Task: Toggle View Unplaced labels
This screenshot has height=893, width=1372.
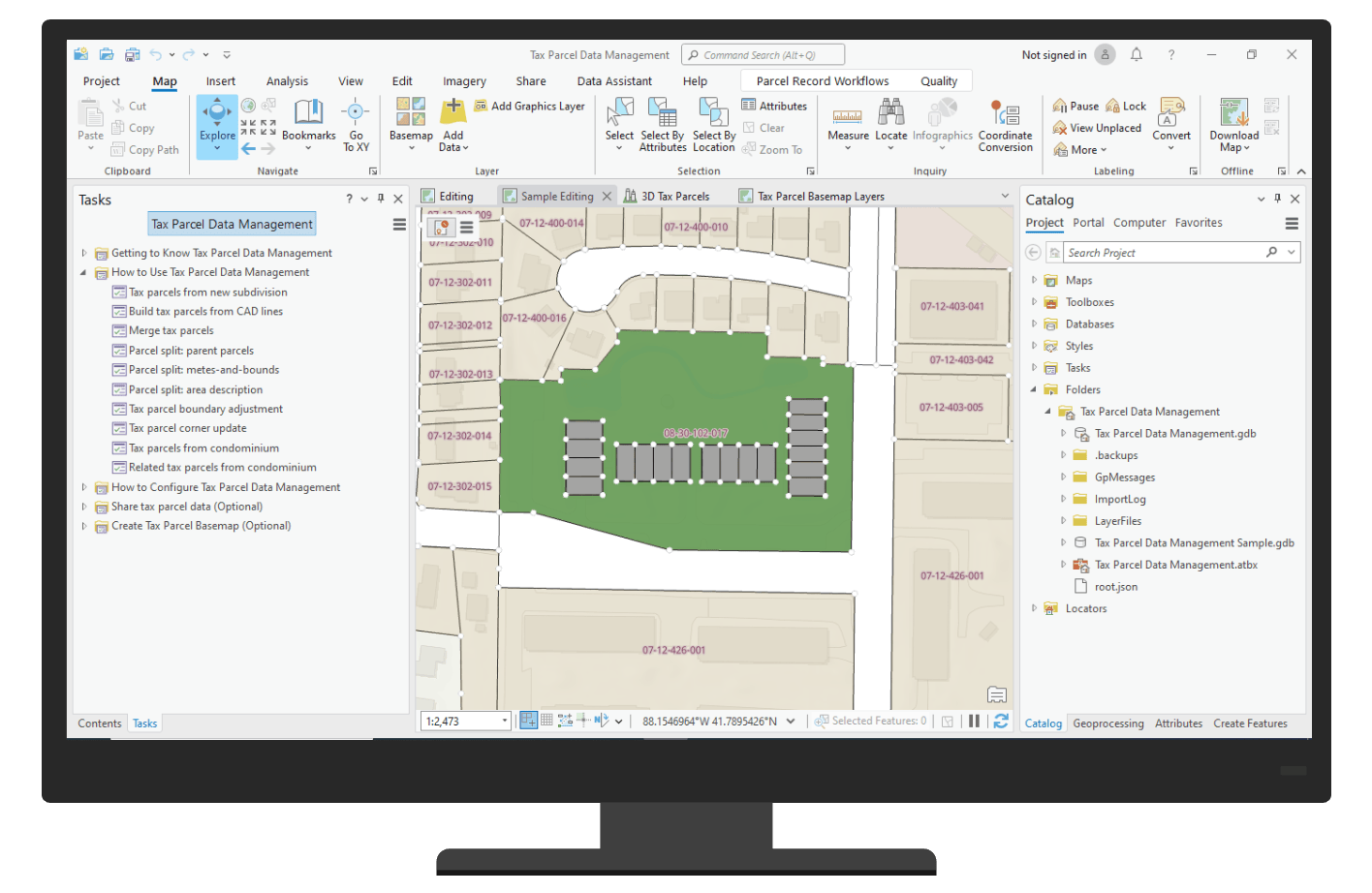Action: pos(1097,127)
